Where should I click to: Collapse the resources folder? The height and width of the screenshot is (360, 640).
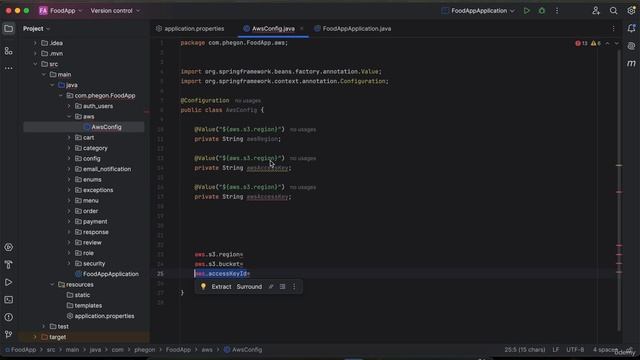coord(52,284)
